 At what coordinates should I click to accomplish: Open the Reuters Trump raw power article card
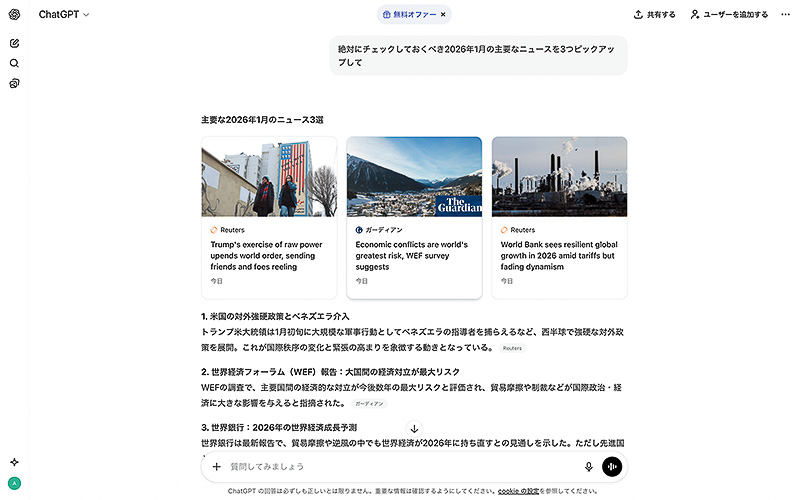point(268,217)
